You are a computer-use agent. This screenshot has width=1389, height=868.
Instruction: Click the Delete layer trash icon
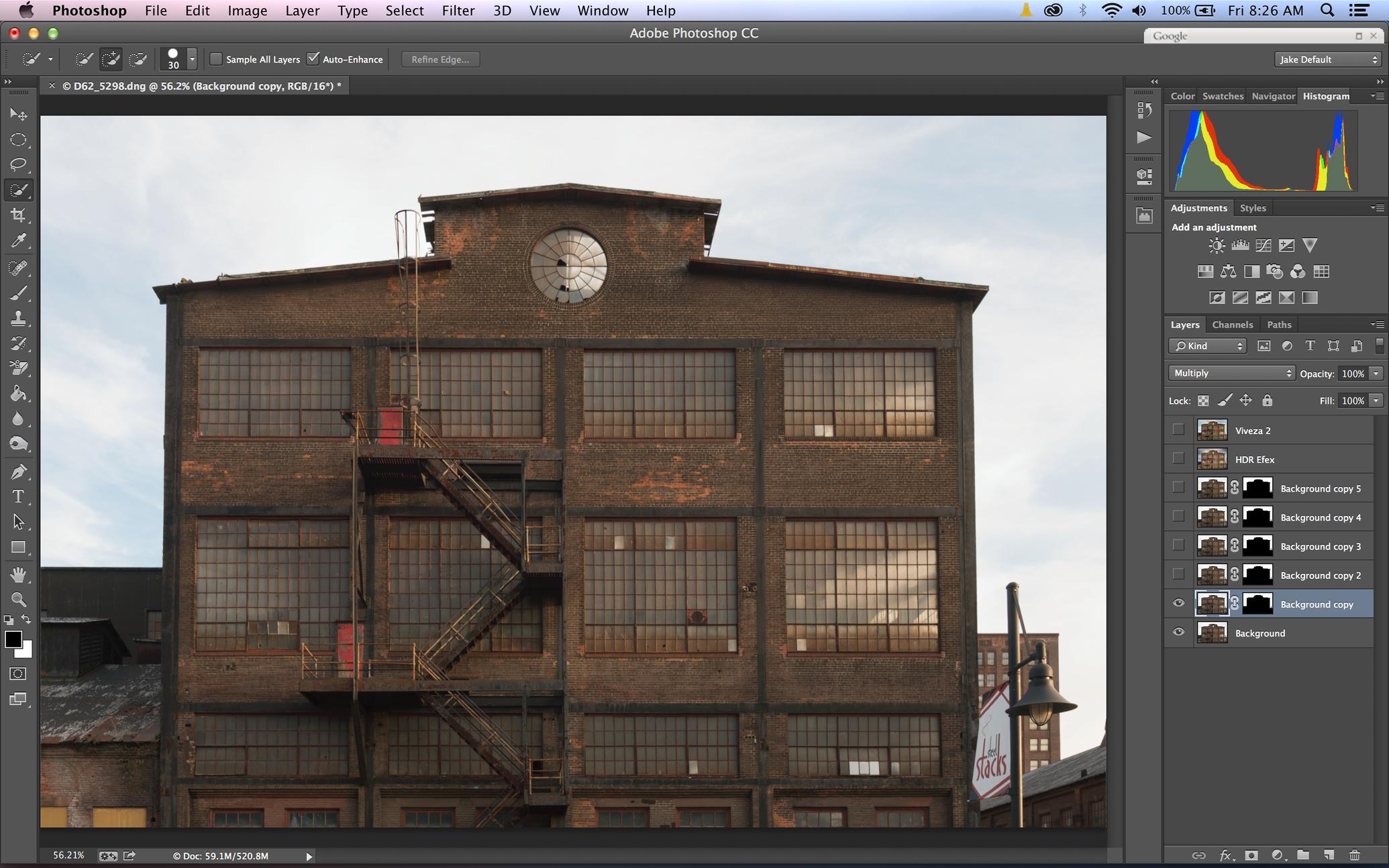click(x=1354, y=855)
